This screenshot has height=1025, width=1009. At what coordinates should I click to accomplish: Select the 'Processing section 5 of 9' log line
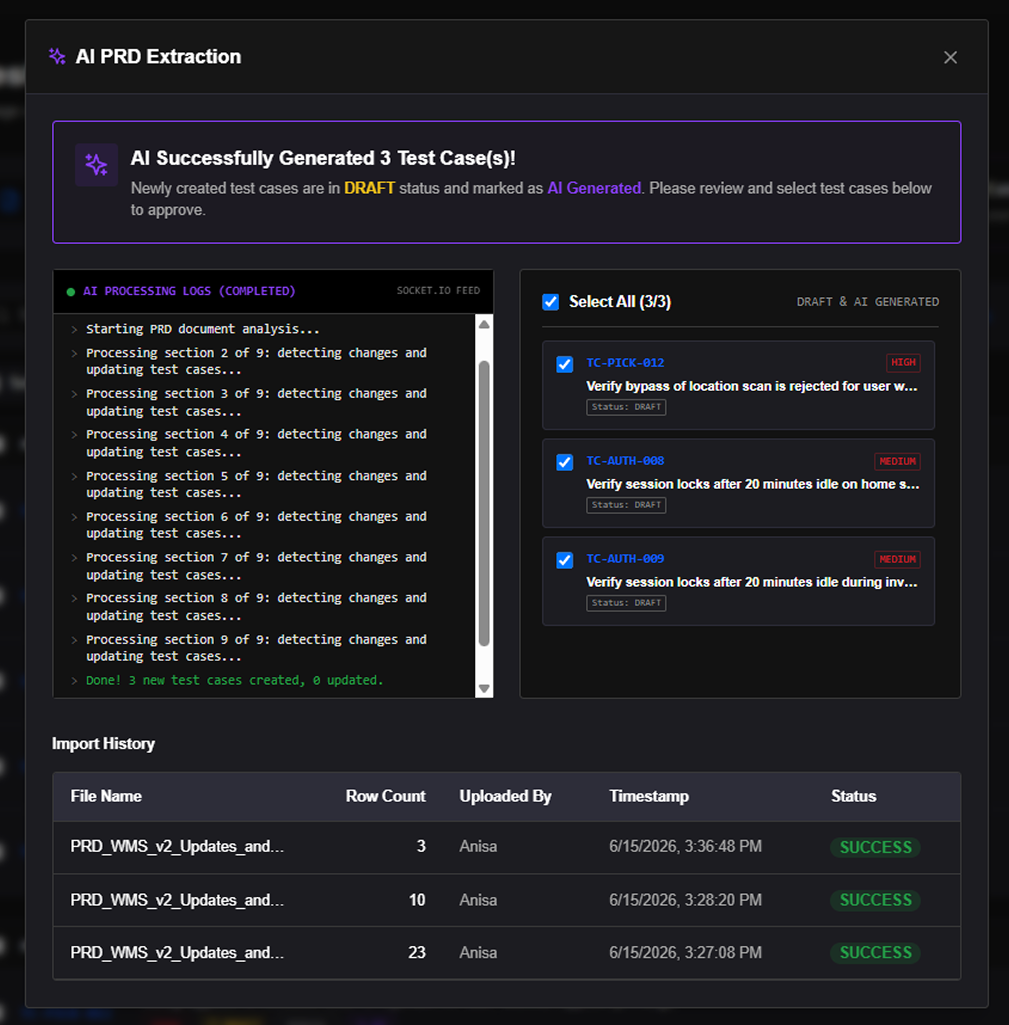coord(256,484)
